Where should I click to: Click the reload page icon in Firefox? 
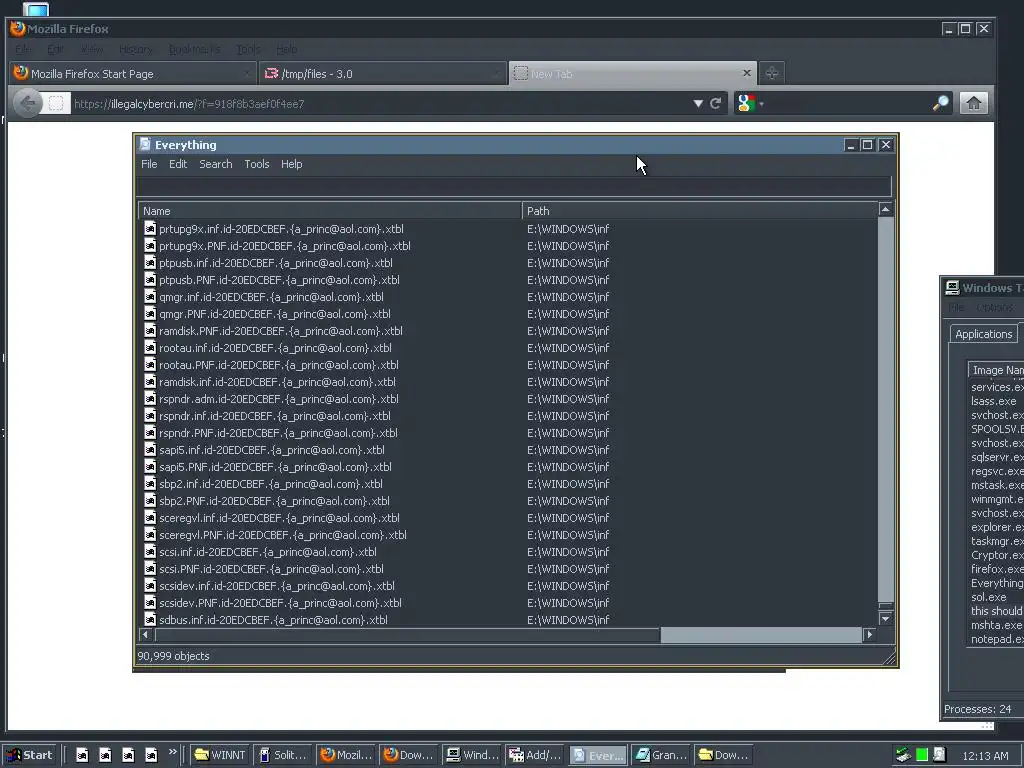pos(716,103)
